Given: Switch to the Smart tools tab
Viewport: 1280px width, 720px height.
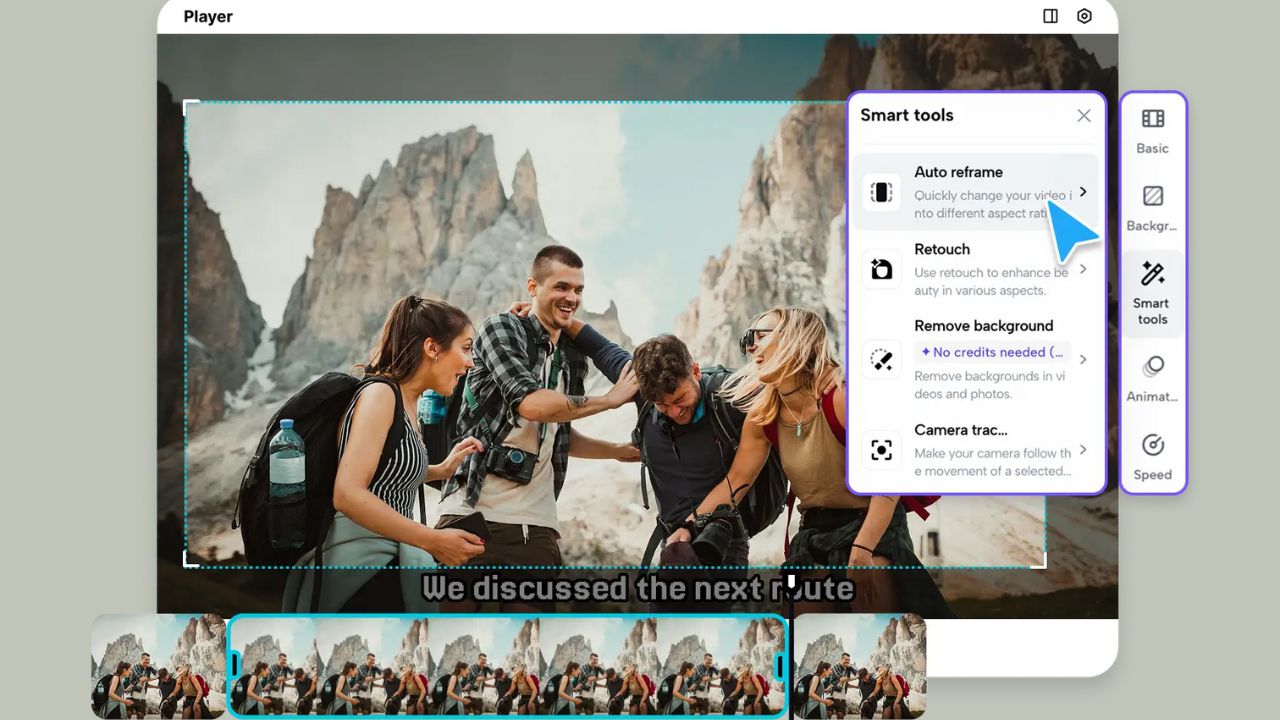Looking at the screenshot, I should (1152, 295).
